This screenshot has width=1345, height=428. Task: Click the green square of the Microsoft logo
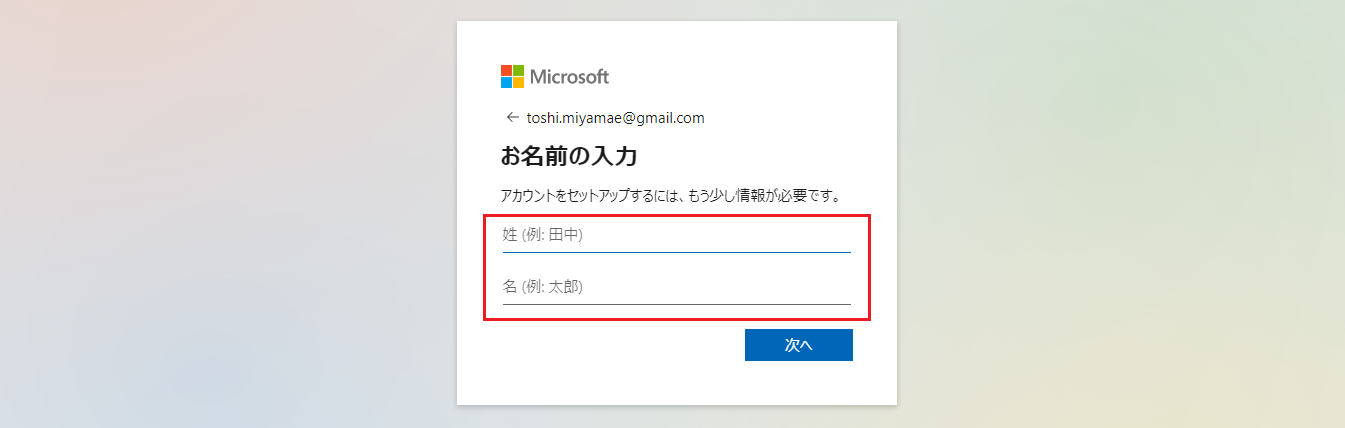(518, 70)
